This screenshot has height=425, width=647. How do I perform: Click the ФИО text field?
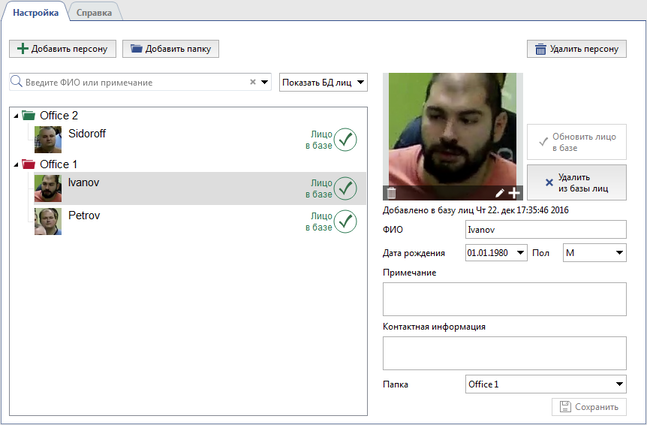(x=545, y=229)
